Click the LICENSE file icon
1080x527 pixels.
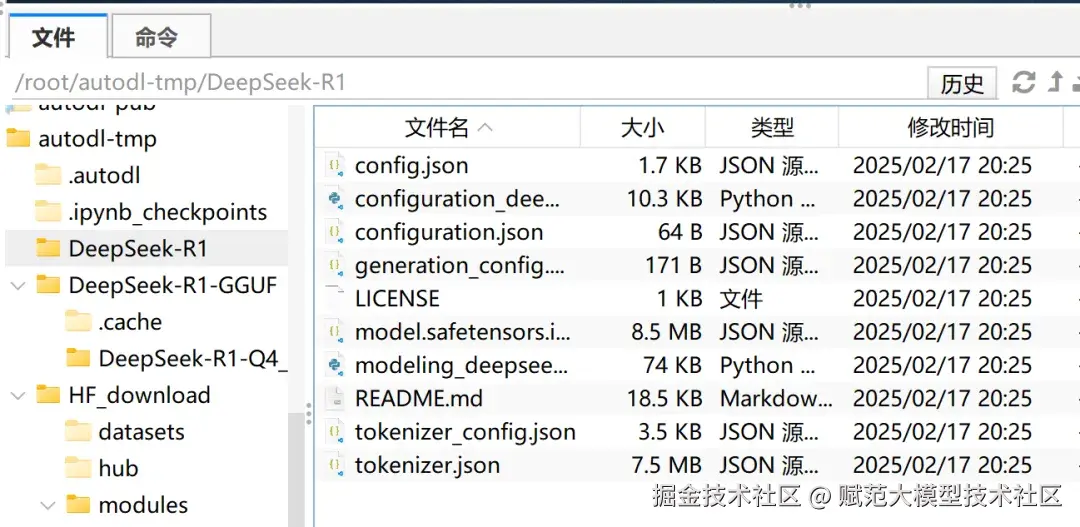coord(335,299)
